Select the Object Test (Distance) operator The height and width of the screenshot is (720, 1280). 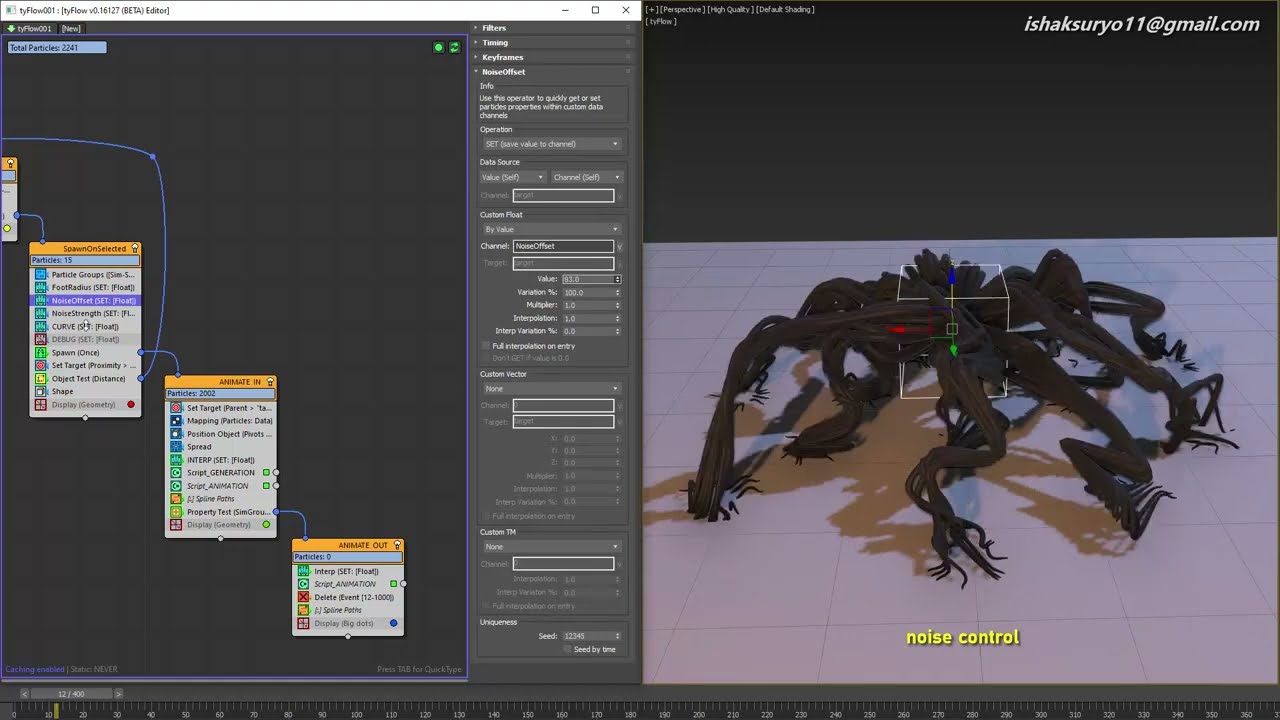tap(88, 378)
